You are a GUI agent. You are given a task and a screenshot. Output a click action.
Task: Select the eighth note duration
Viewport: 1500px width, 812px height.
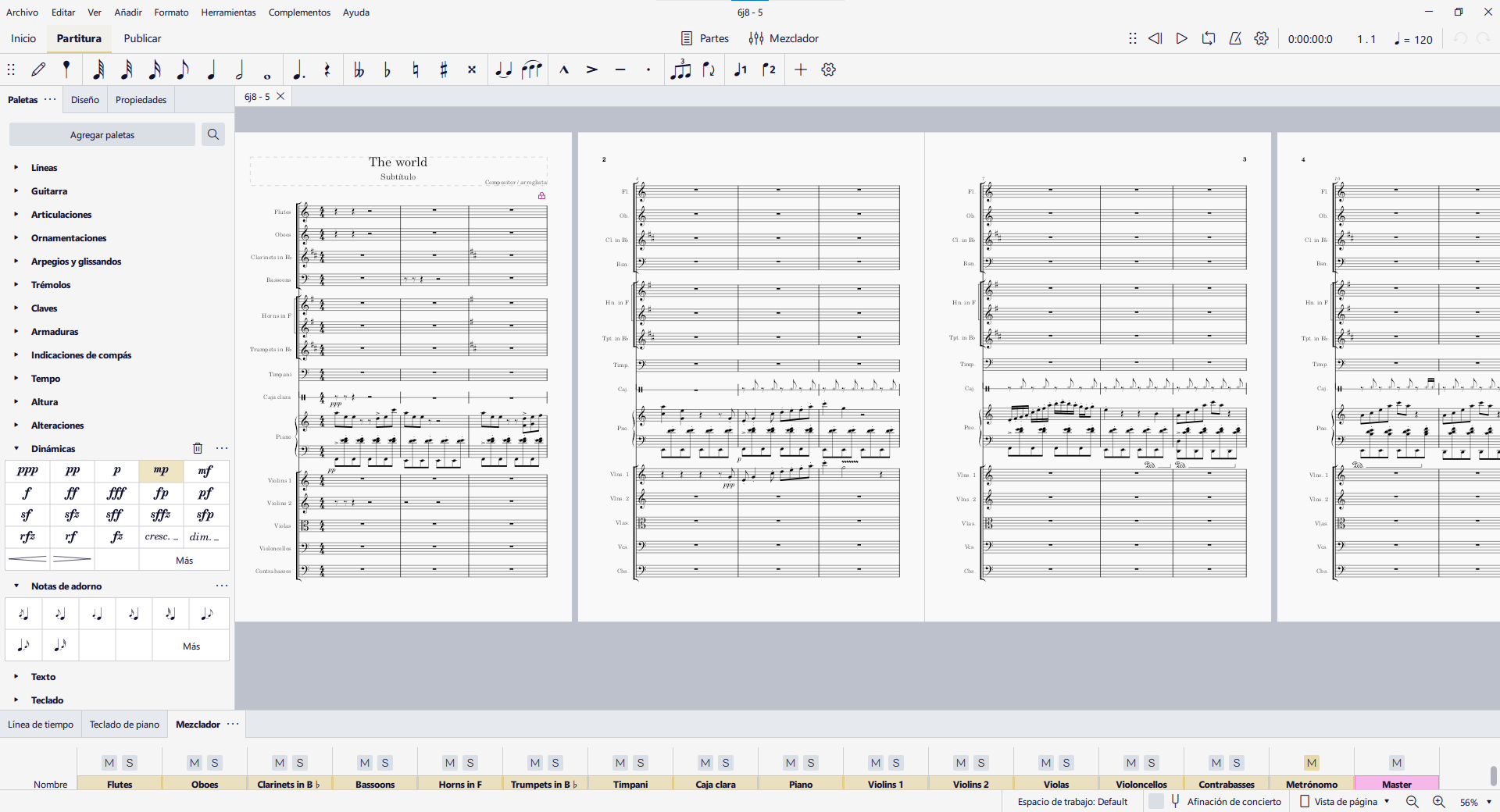(x=183, y=69)
